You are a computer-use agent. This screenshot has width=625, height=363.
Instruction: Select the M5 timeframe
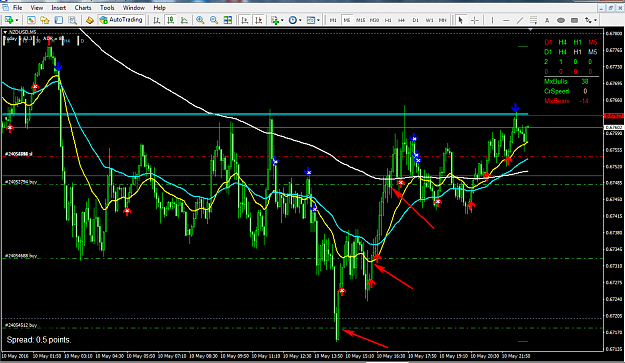347,20
